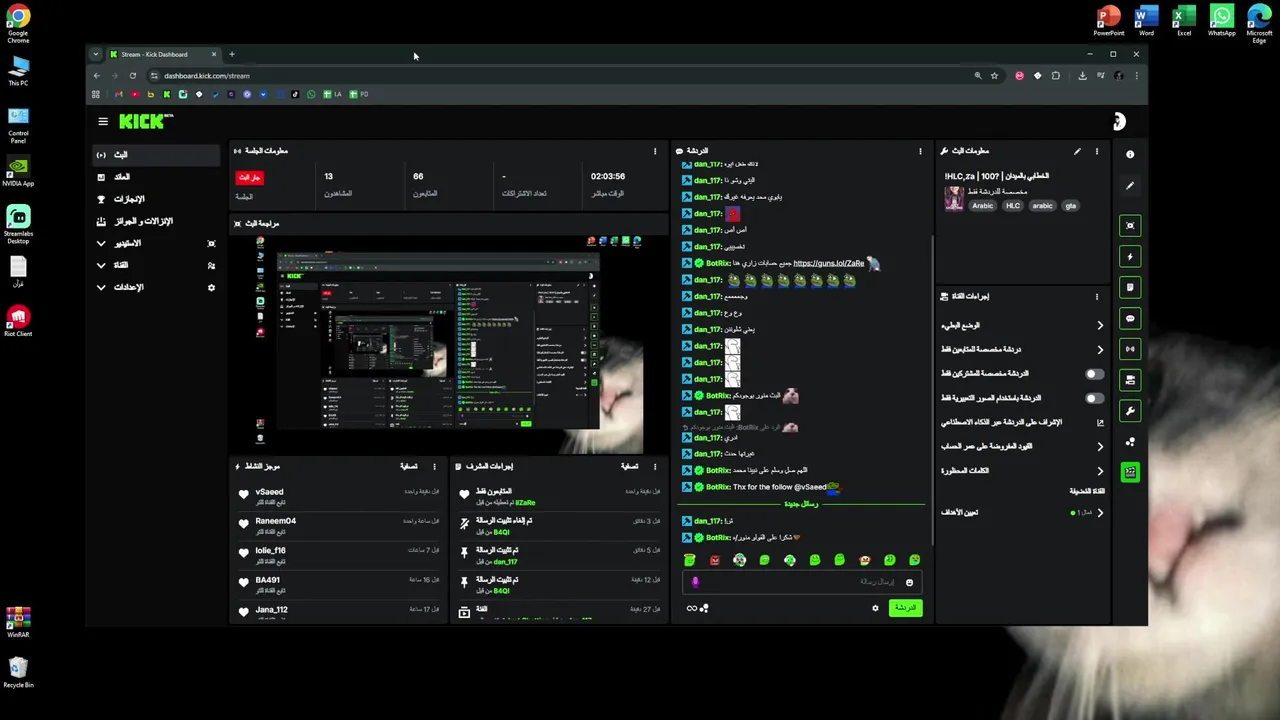This screenshot has width=1280, height=720.
Task: Open the hamburger menu beside the Kick logo
Action: pyautogui.click(x=103, y=121)
